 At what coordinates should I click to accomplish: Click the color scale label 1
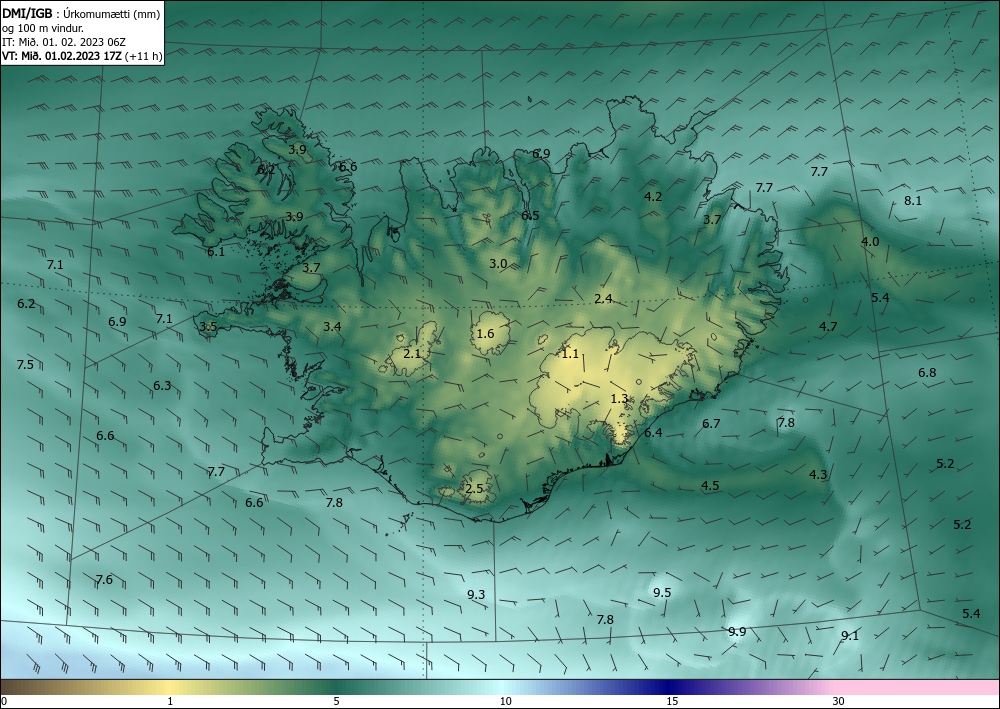coord(170,702)
